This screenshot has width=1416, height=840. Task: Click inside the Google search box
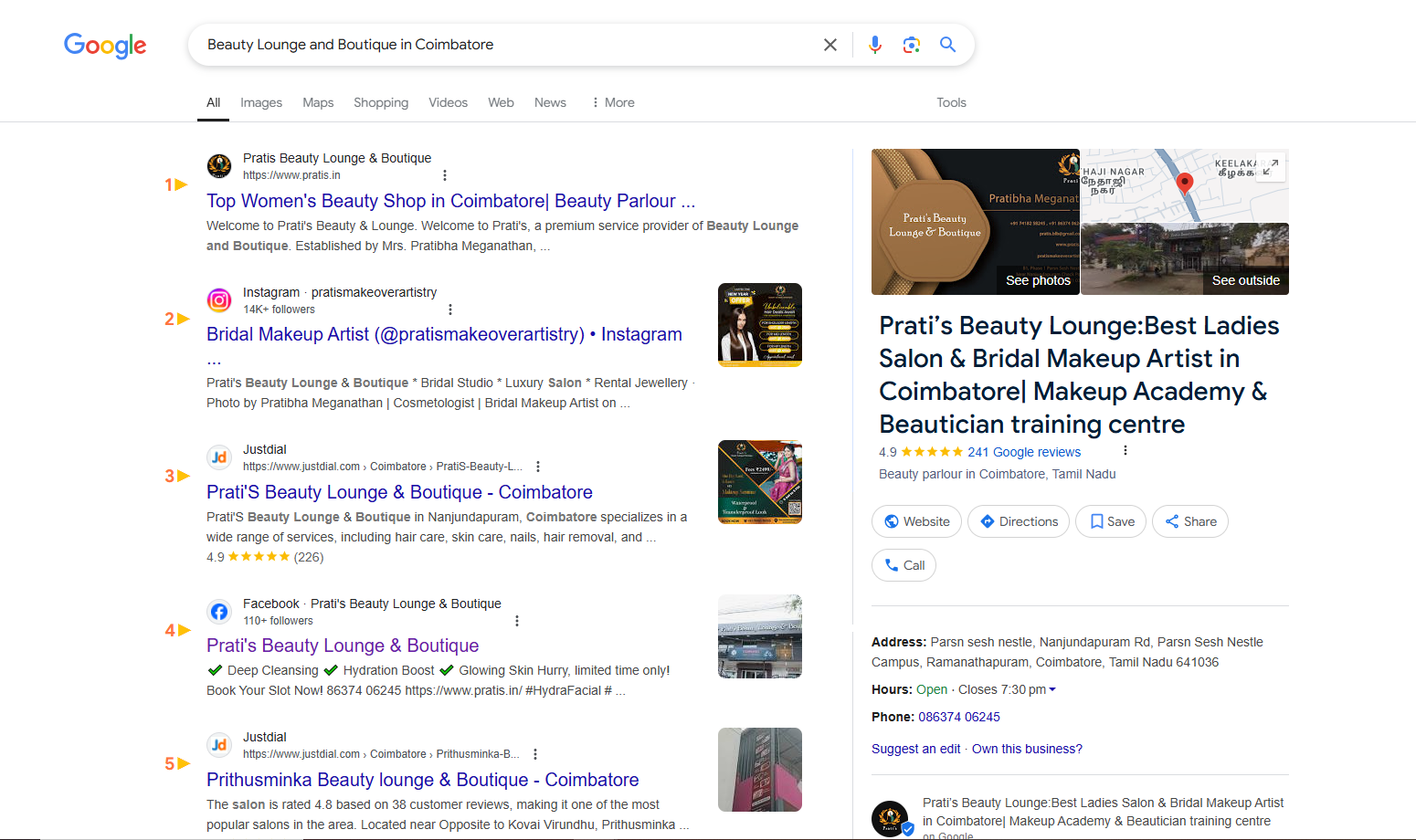click(502, 45)
